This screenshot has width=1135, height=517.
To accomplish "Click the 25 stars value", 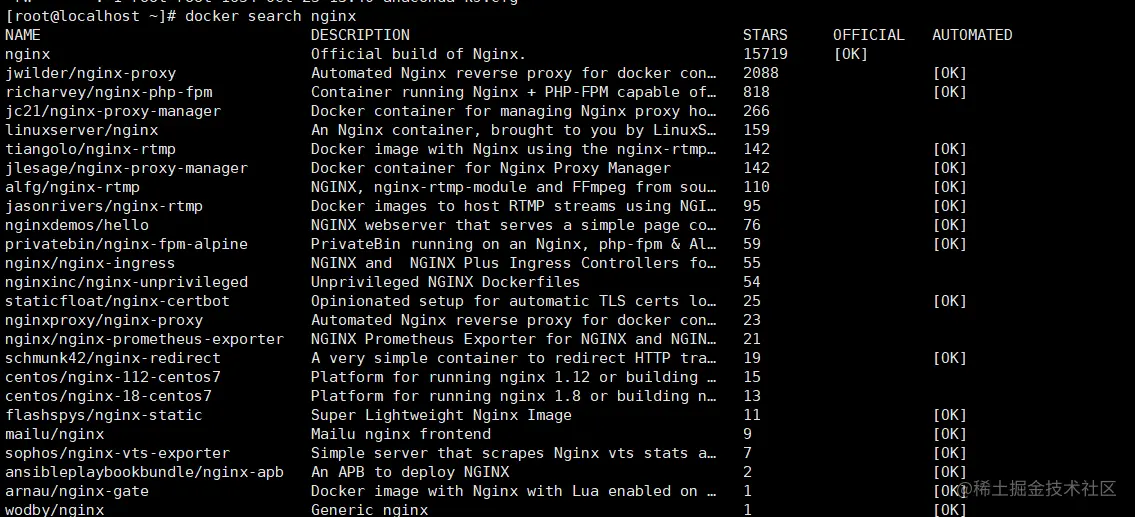I will coord(752,301).
